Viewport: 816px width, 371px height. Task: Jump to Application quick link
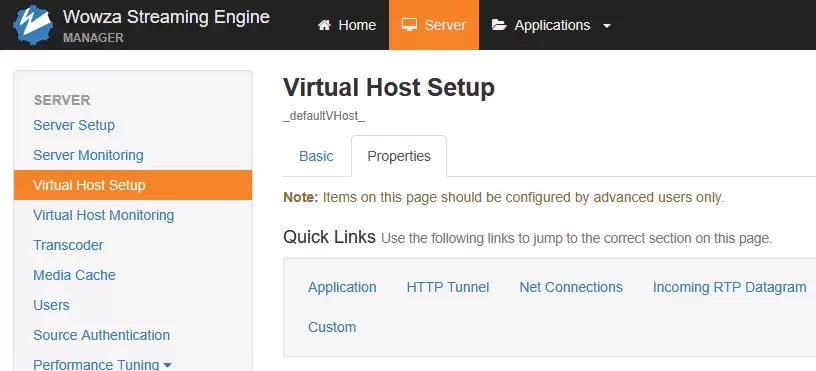[342, 287]
